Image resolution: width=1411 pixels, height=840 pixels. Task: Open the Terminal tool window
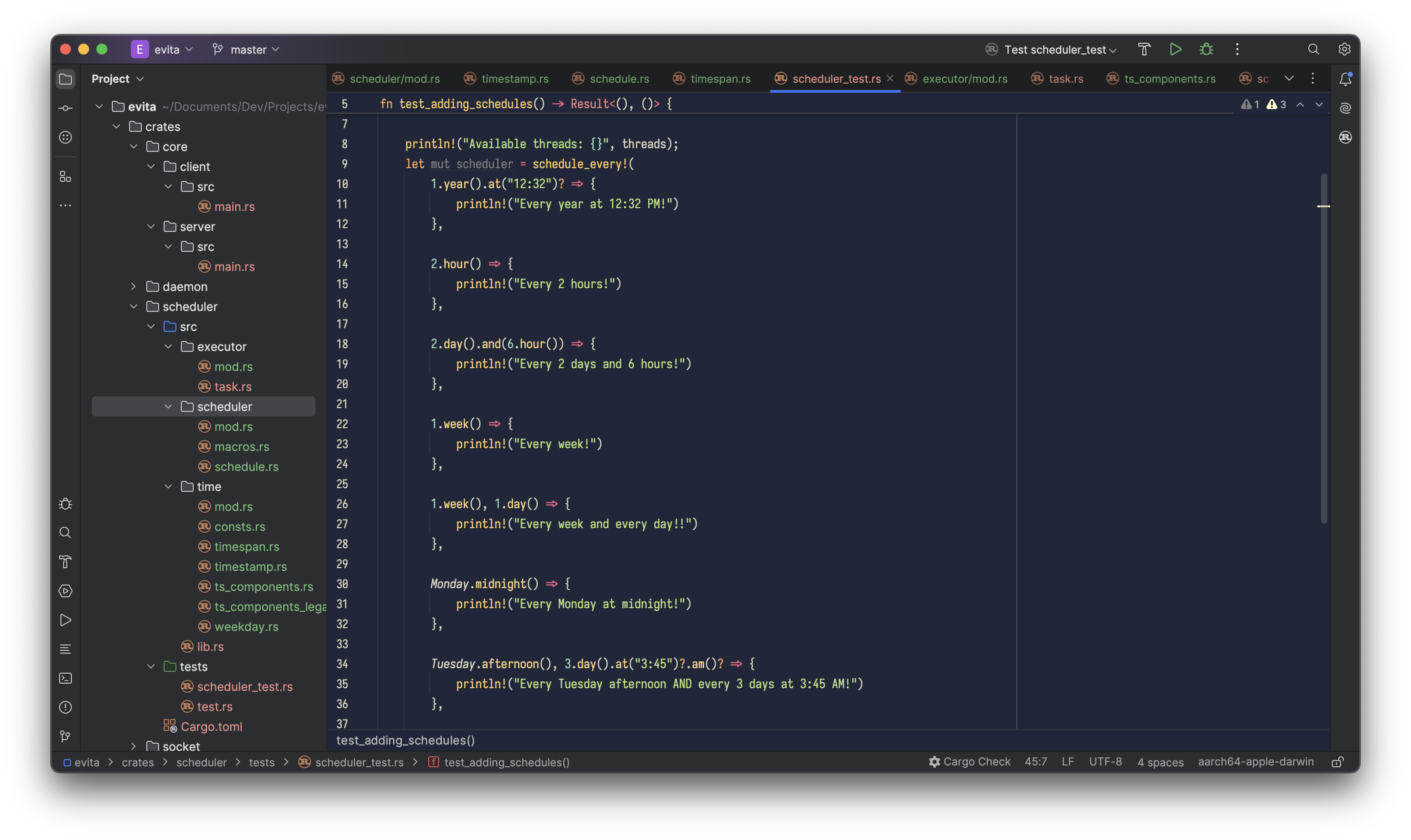click(x=65, y=678)
